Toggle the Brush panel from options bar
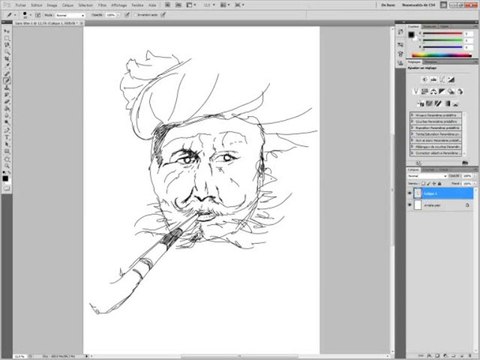 tap(38, 15)
